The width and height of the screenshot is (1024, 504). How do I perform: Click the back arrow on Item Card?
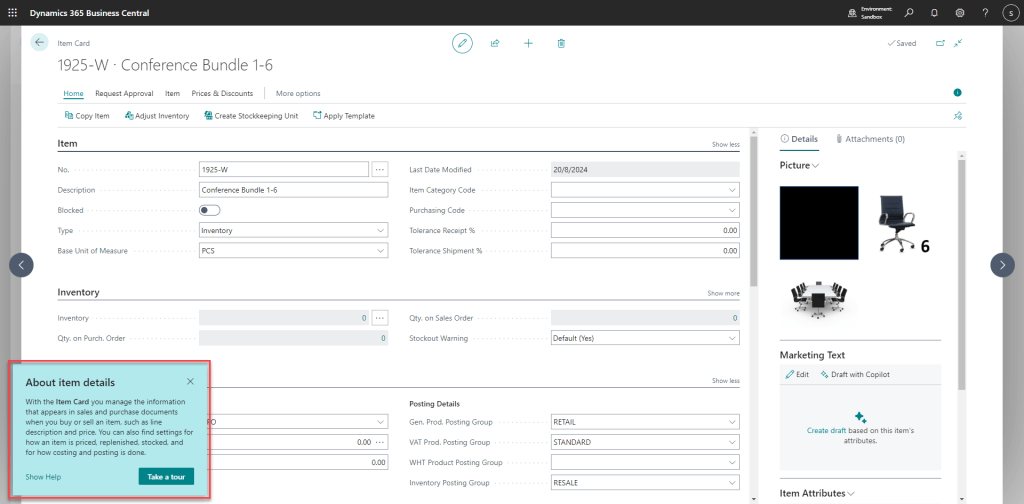40,42
